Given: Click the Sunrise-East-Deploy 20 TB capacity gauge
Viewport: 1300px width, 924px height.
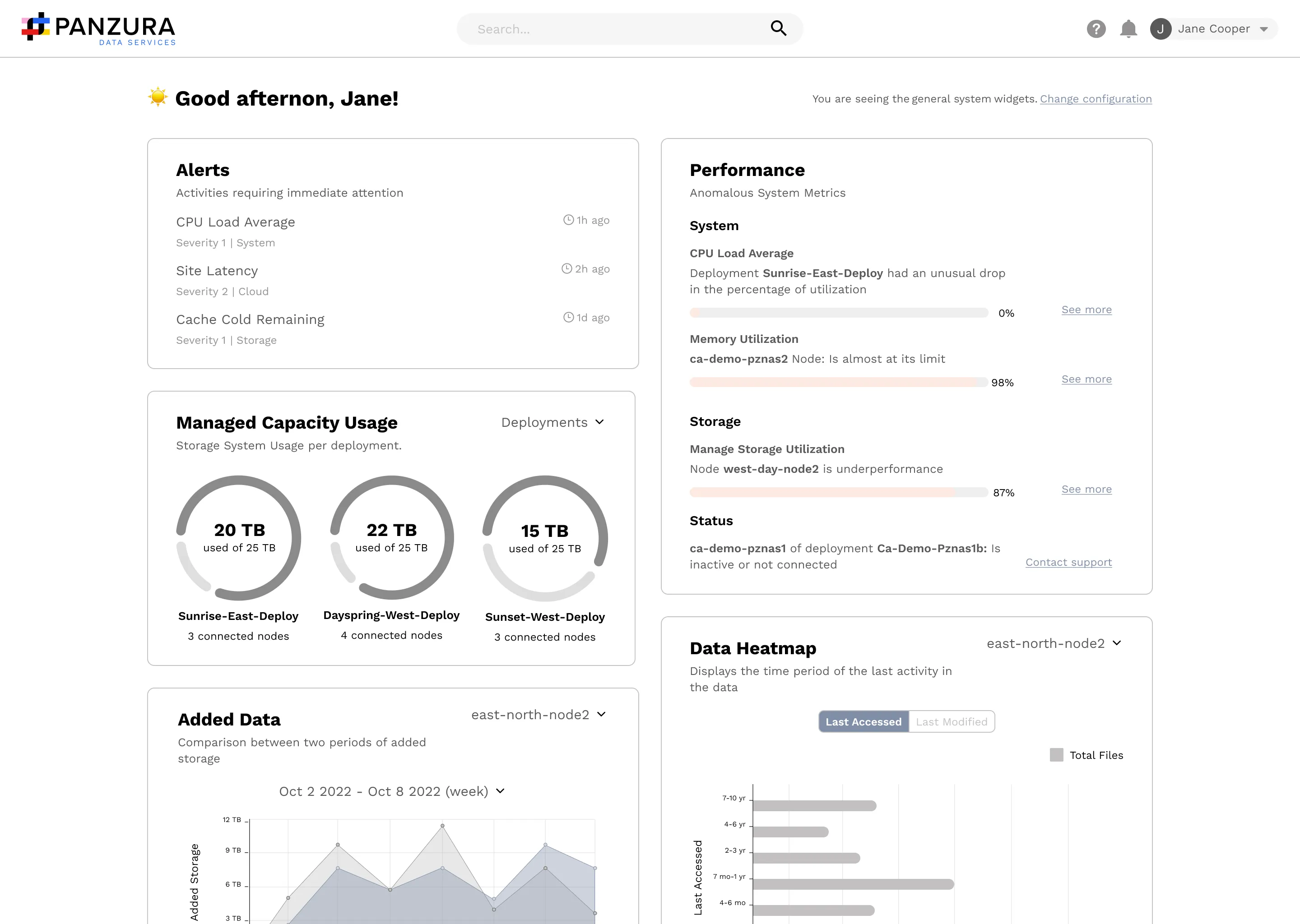Looking at the screenshot, I should (238, 538).
